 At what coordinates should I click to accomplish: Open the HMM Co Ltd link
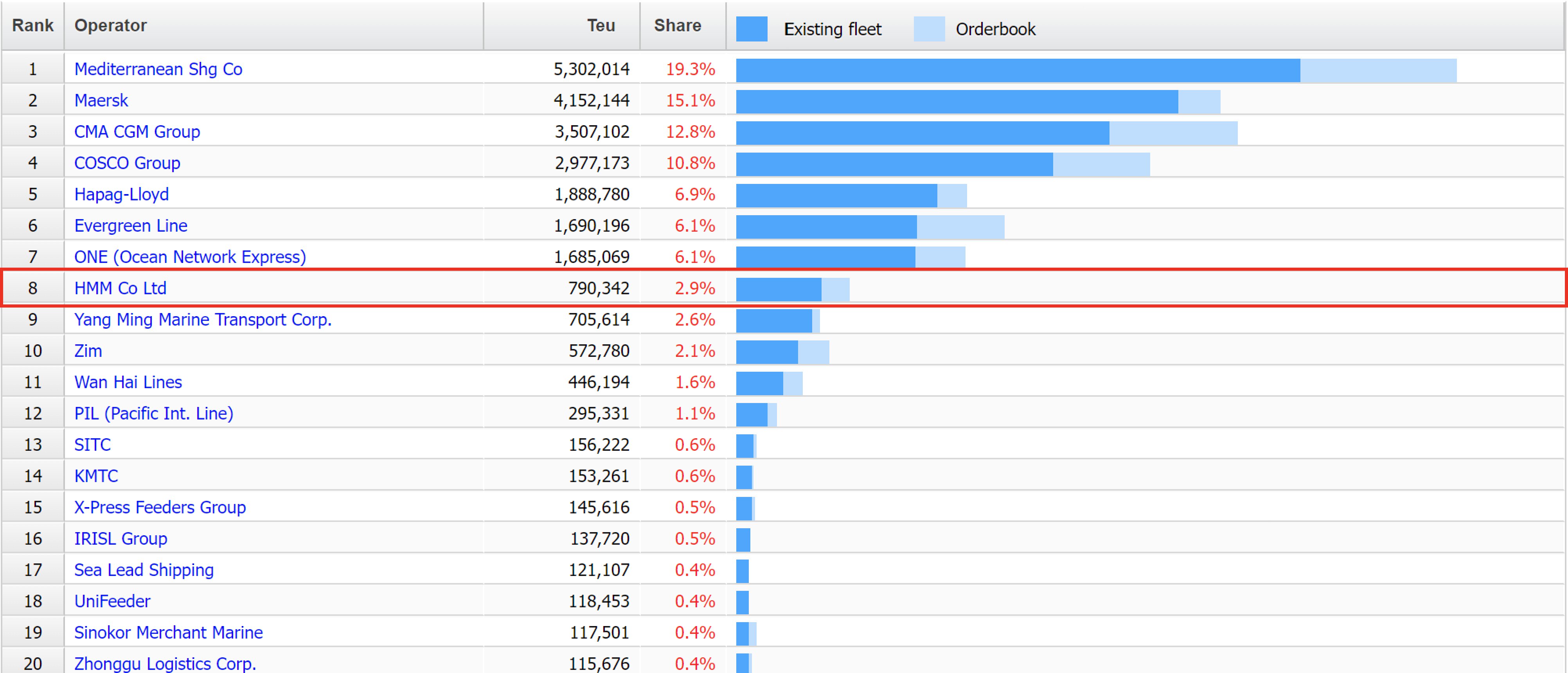tap(120, 289)
